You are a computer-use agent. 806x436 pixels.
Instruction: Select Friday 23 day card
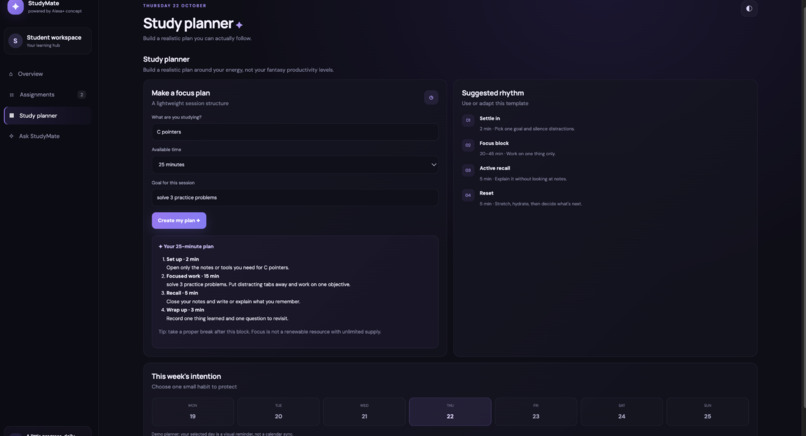point(536,411)
